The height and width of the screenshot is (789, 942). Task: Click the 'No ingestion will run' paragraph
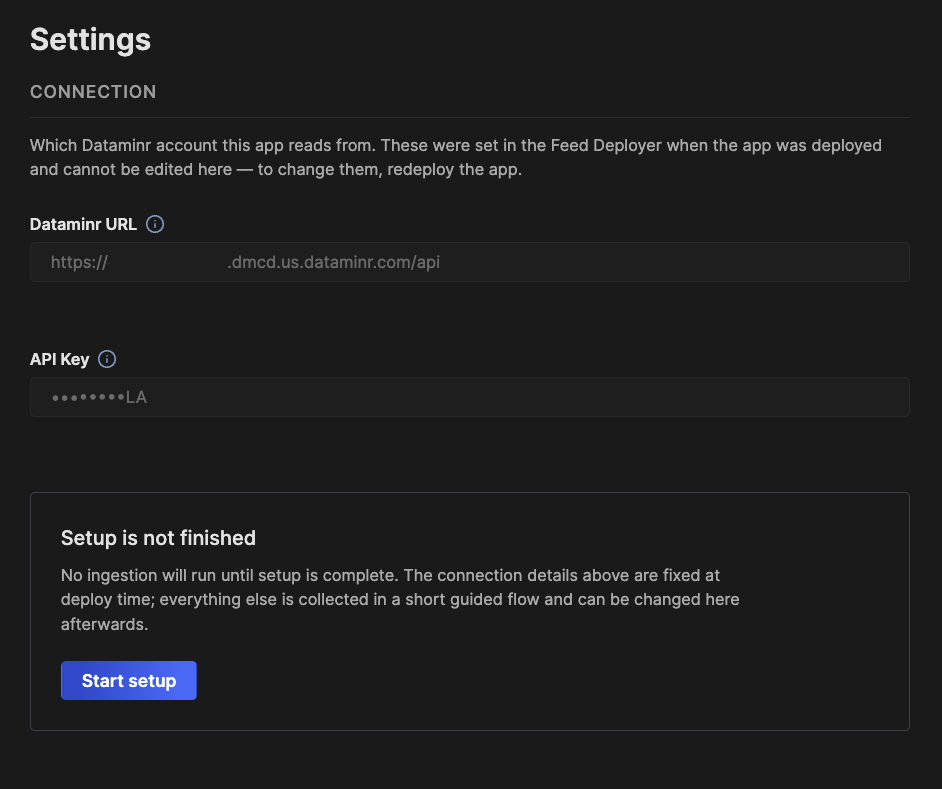[x=400, y=599]
